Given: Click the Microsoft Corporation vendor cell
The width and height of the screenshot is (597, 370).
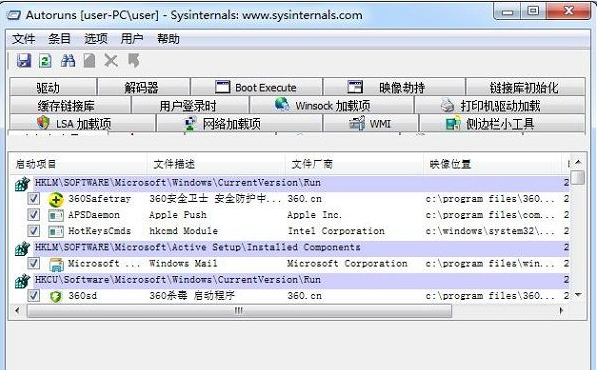Looking at the screenshot, I should point(347,264).
